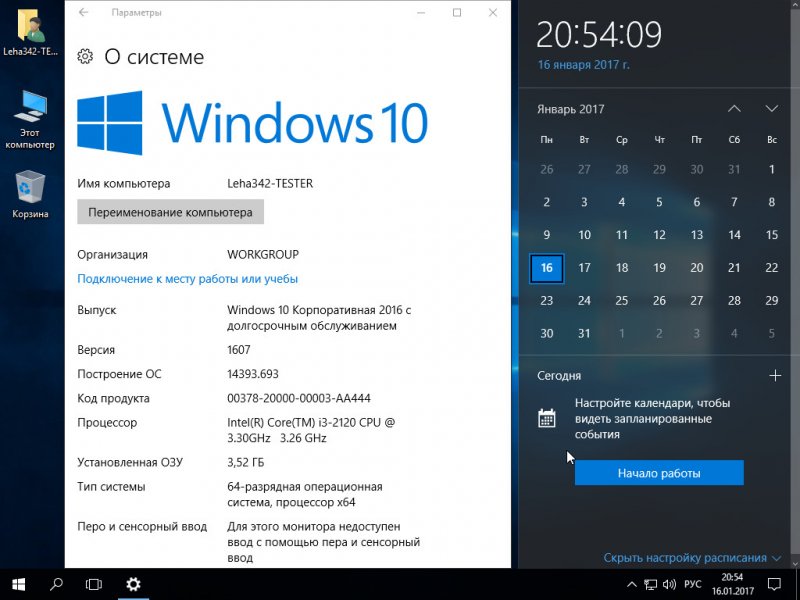This screenshot has height=600, width=800.
Task: Go back using the Settings back arrow
Action: (83, 13)
